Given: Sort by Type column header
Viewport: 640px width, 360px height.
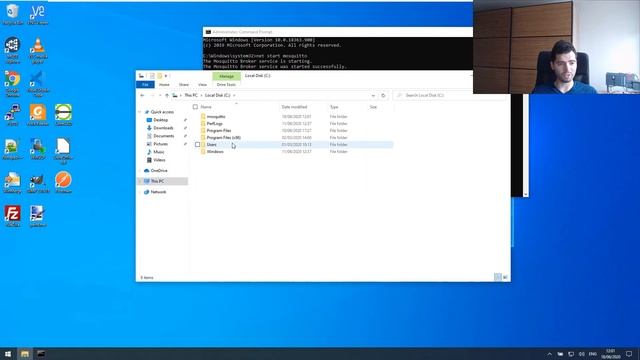Looking at the screenshot, I should click(334, 107).
